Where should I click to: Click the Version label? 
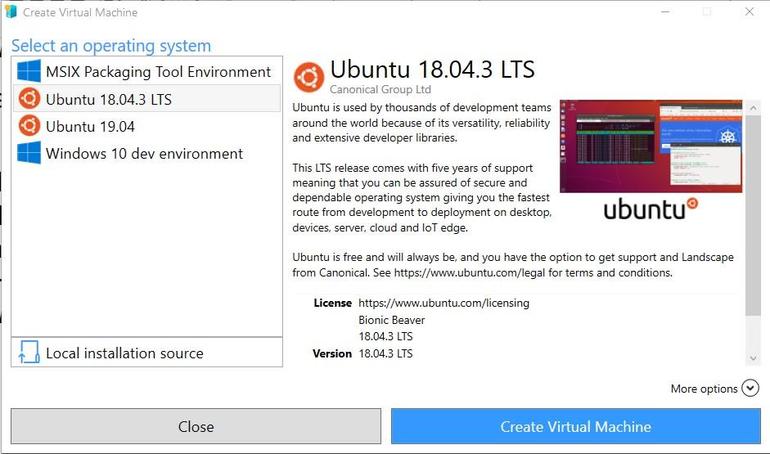pos(332,353)
